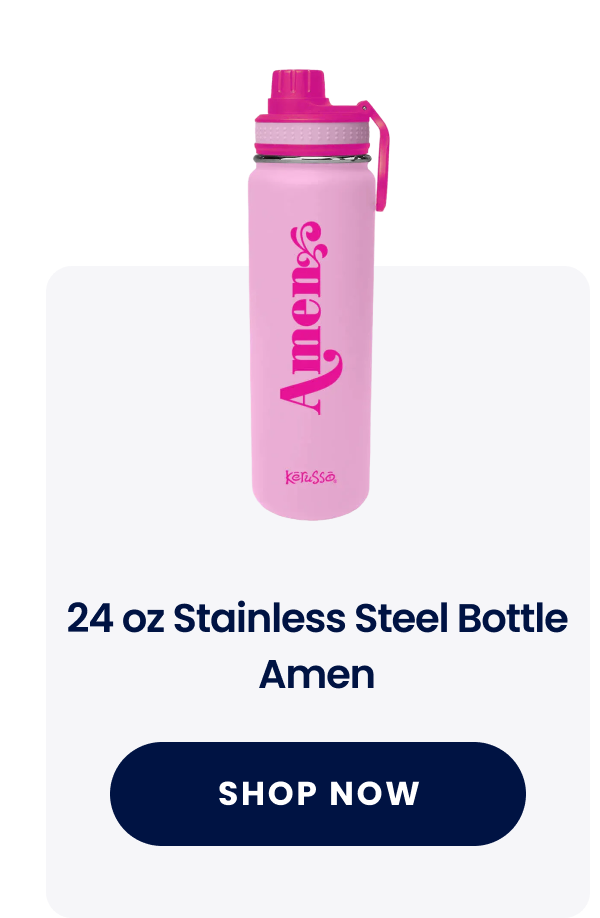Select the hot pink screw cap

click(x=298, y=92)
